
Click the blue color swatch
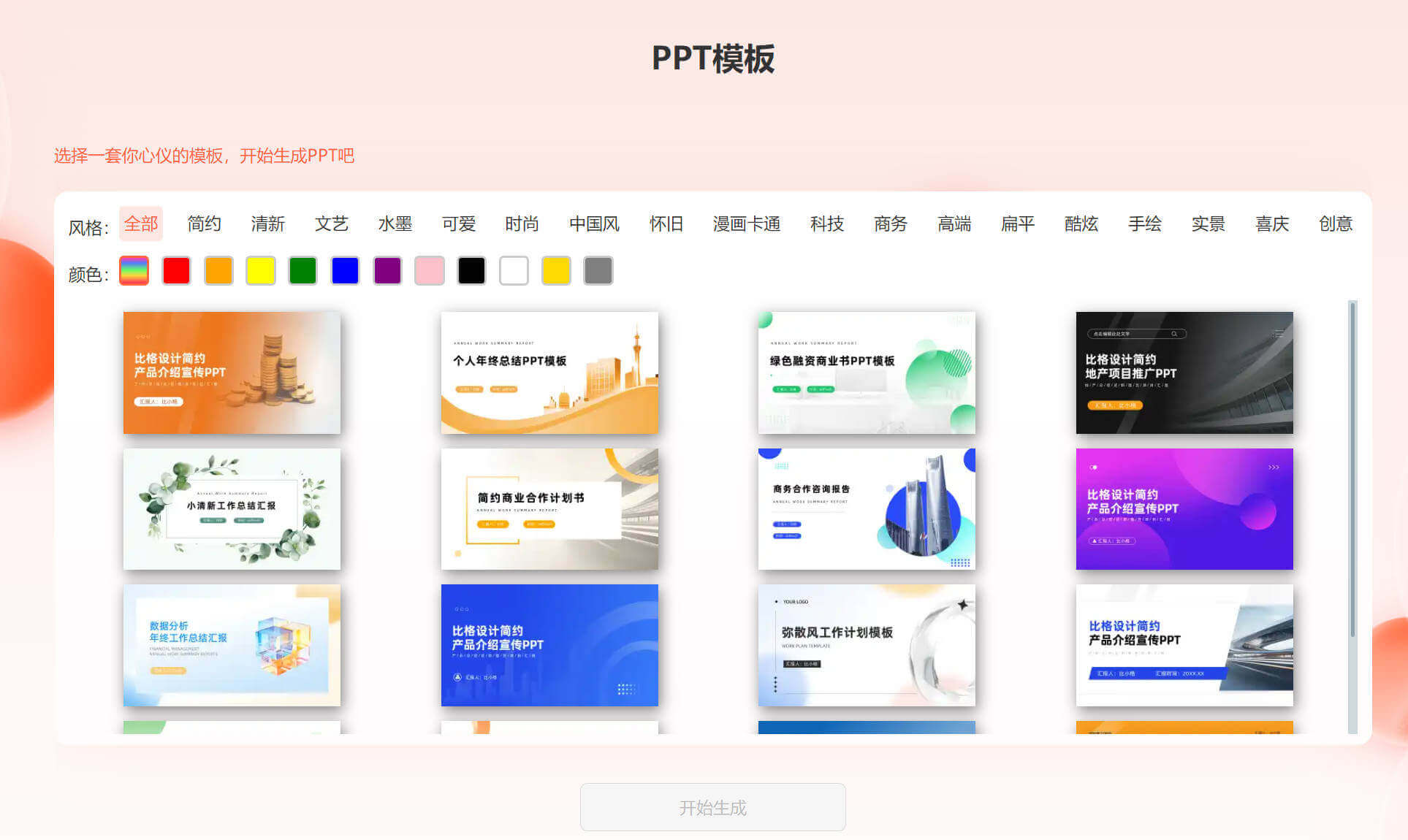pyautogui.click(x=345, y=271)
